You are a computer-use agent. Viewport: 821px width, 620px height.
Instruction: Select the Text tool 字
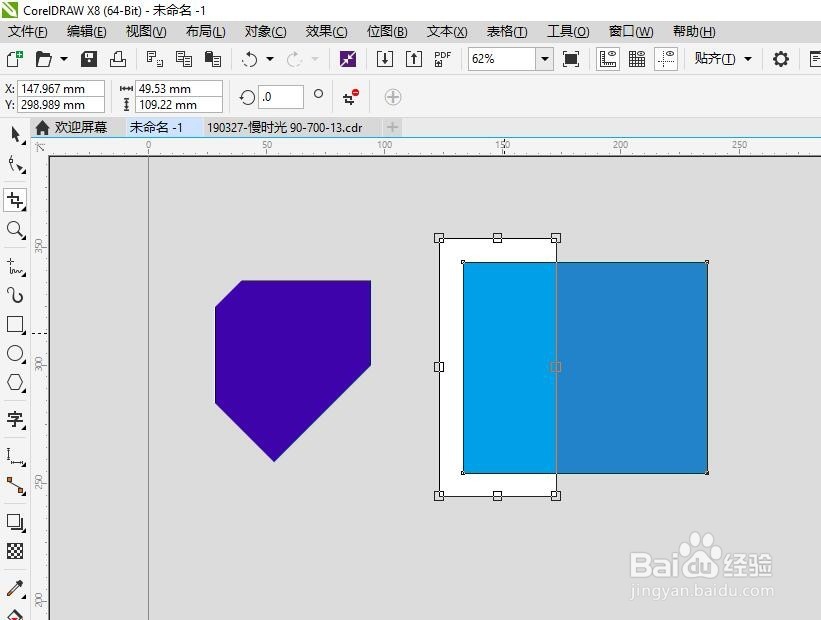16,419
